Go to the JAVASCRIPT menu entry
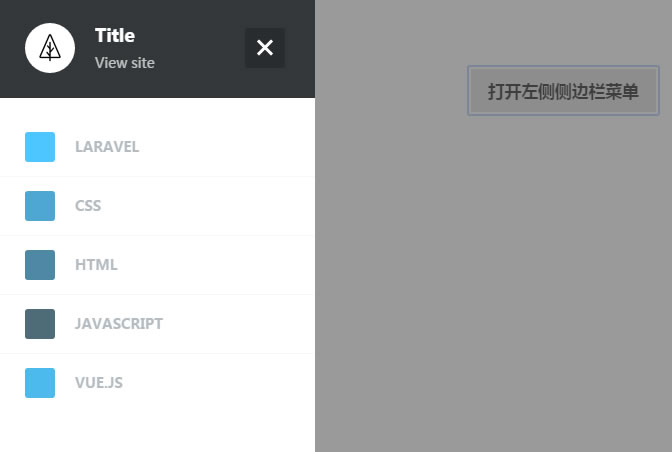Image resolution: width=672 pixels, height=452 pixels. [x=157, y=324]
